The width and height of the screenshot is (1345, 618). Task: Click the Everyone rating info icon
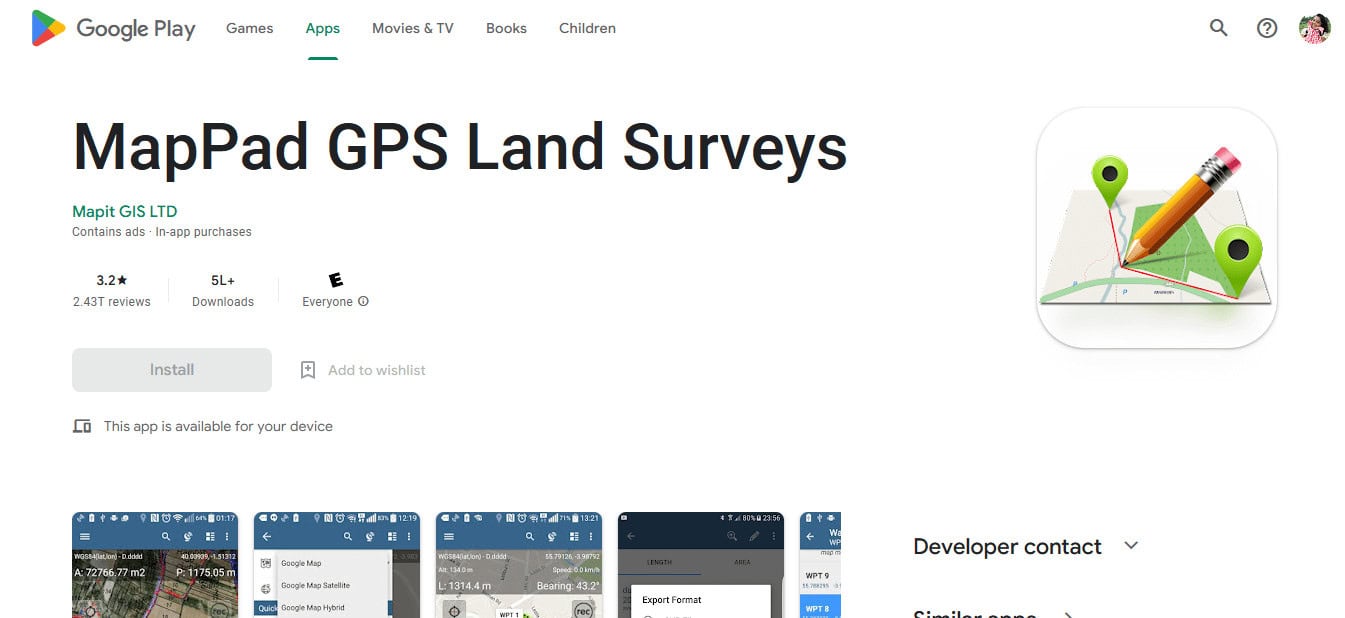coord(363,301)
